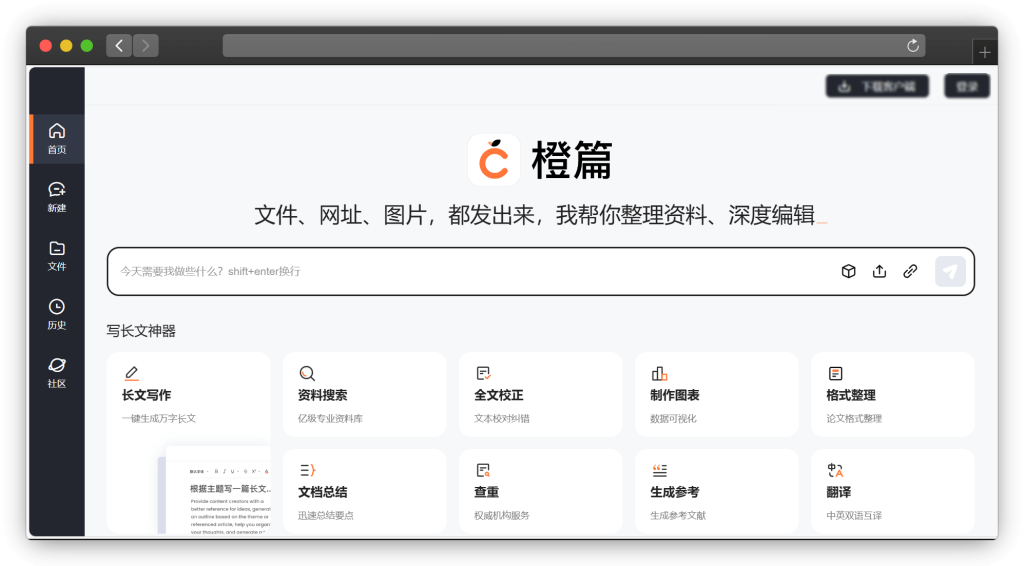Open the 长文写作 long writing card
The height and width of the screenshot is (566, 1024).
[x=188, y=395]
